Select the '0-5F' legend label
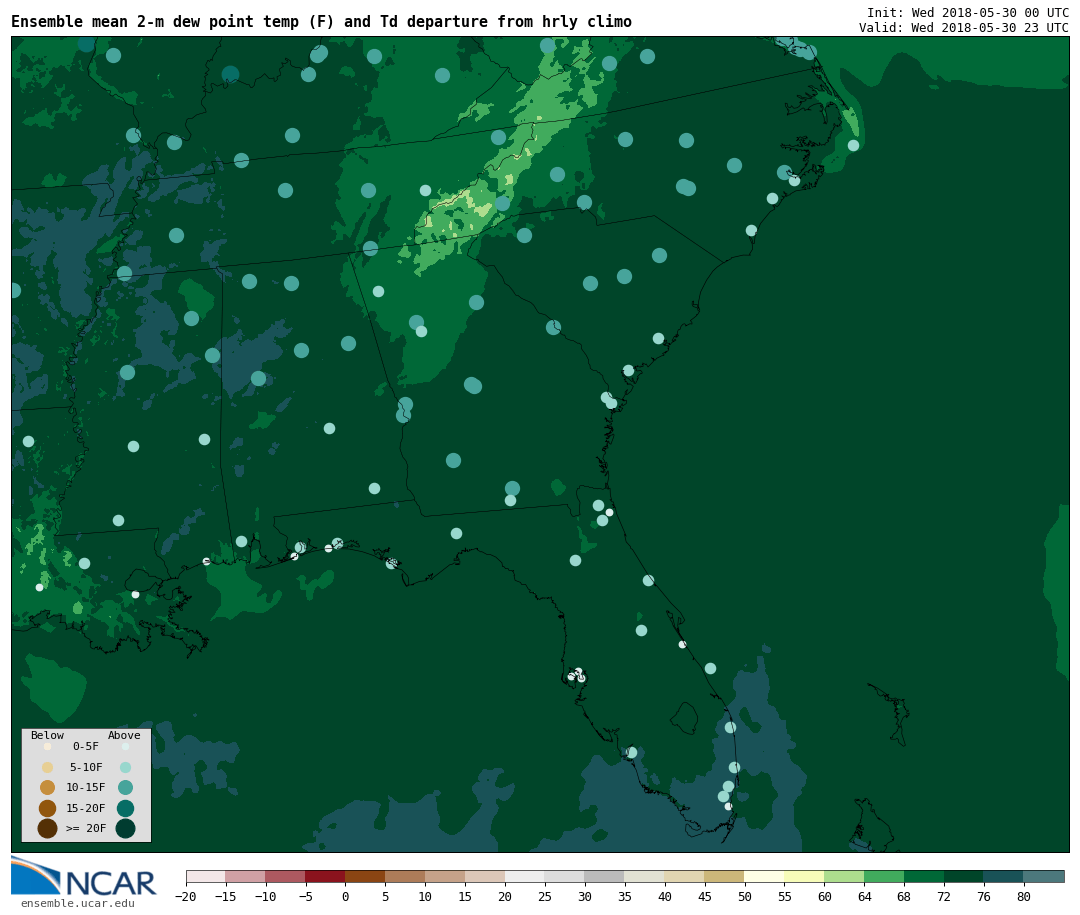The image size is (1080, 915). tap(86, 747)
